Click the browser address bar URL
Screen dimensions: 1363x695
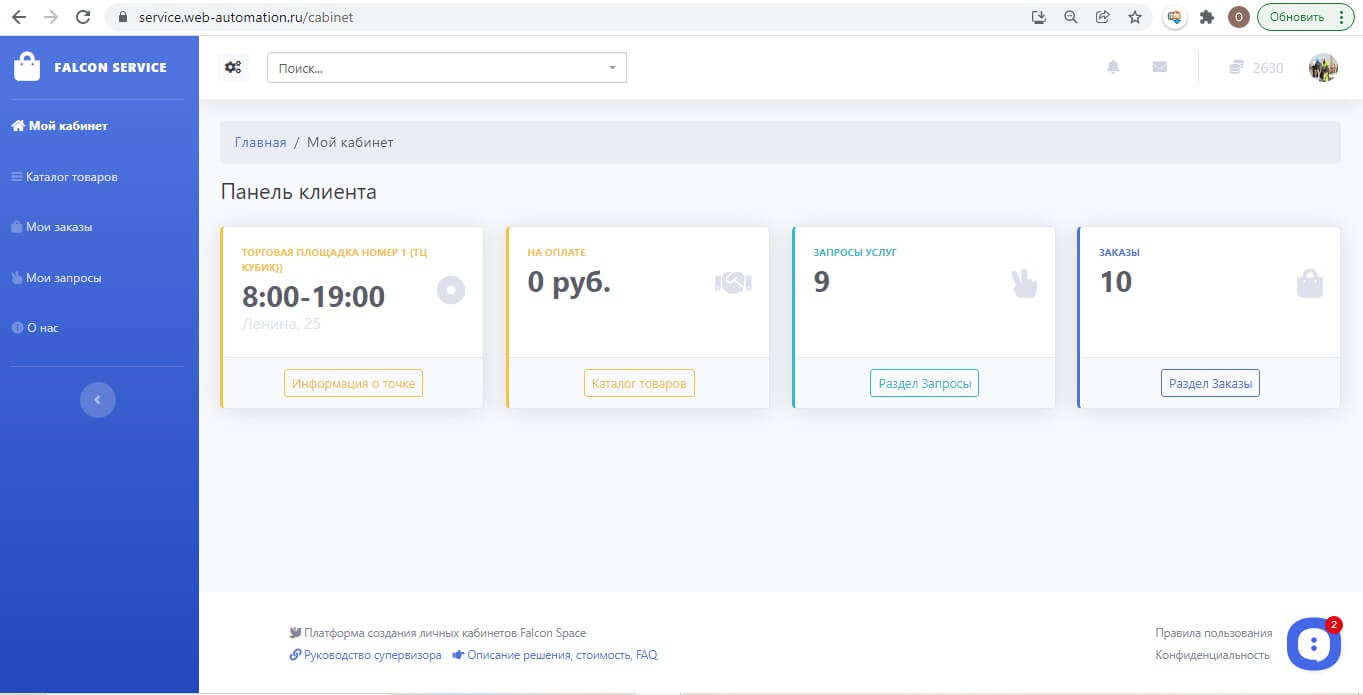click(x=246, y=17)
